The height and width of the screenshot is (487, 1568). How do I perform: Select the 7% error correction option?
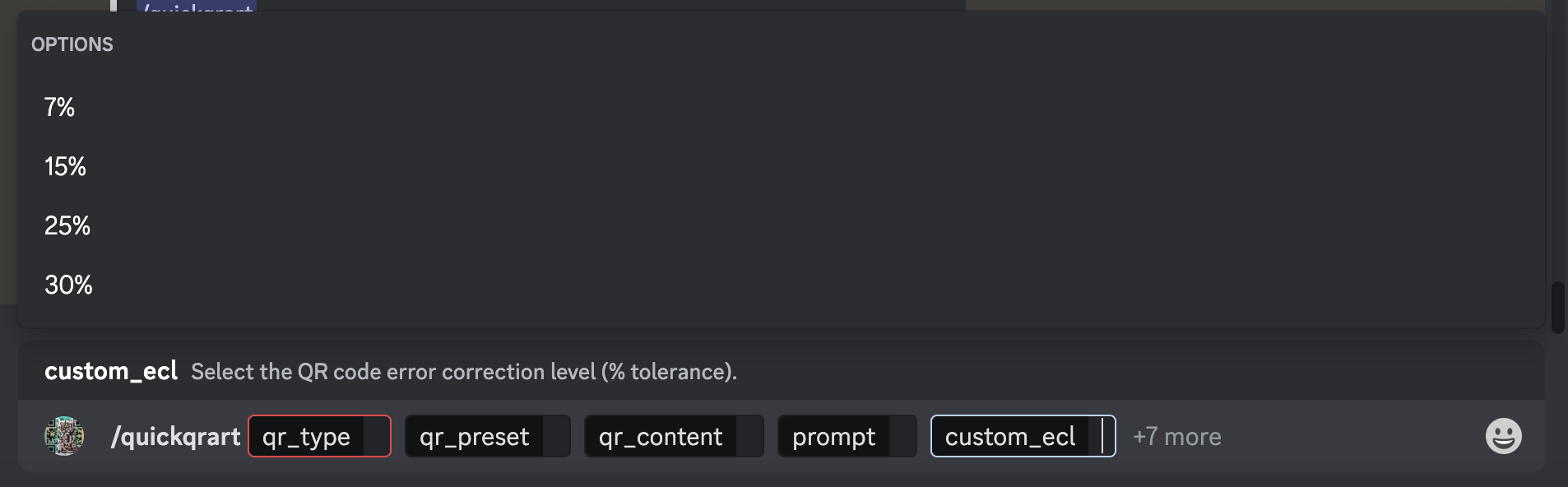(59, 107)
